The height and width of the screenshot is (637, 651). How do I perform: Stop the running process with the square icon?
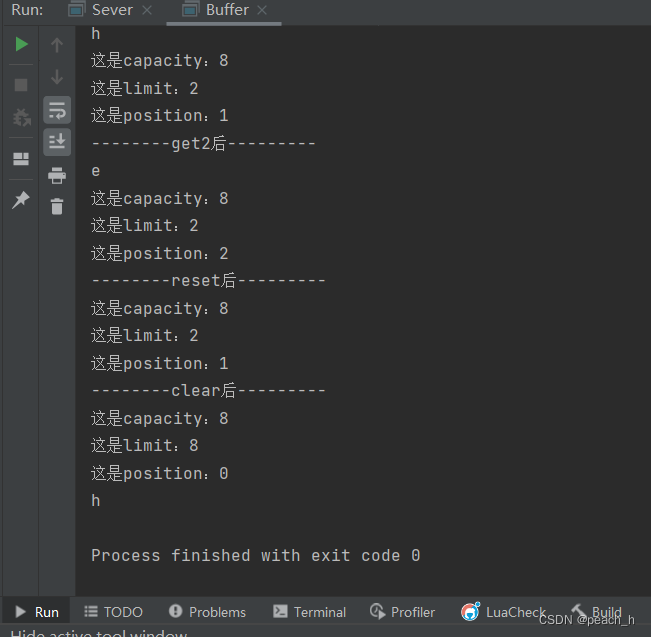pyautogui.click(x=21, y=85)
